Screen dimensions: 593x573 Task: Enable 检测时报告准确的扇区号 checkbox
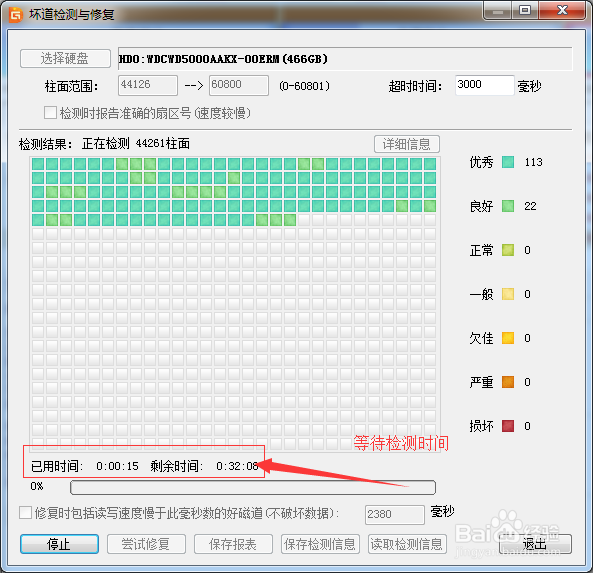(x=50, y=113)
